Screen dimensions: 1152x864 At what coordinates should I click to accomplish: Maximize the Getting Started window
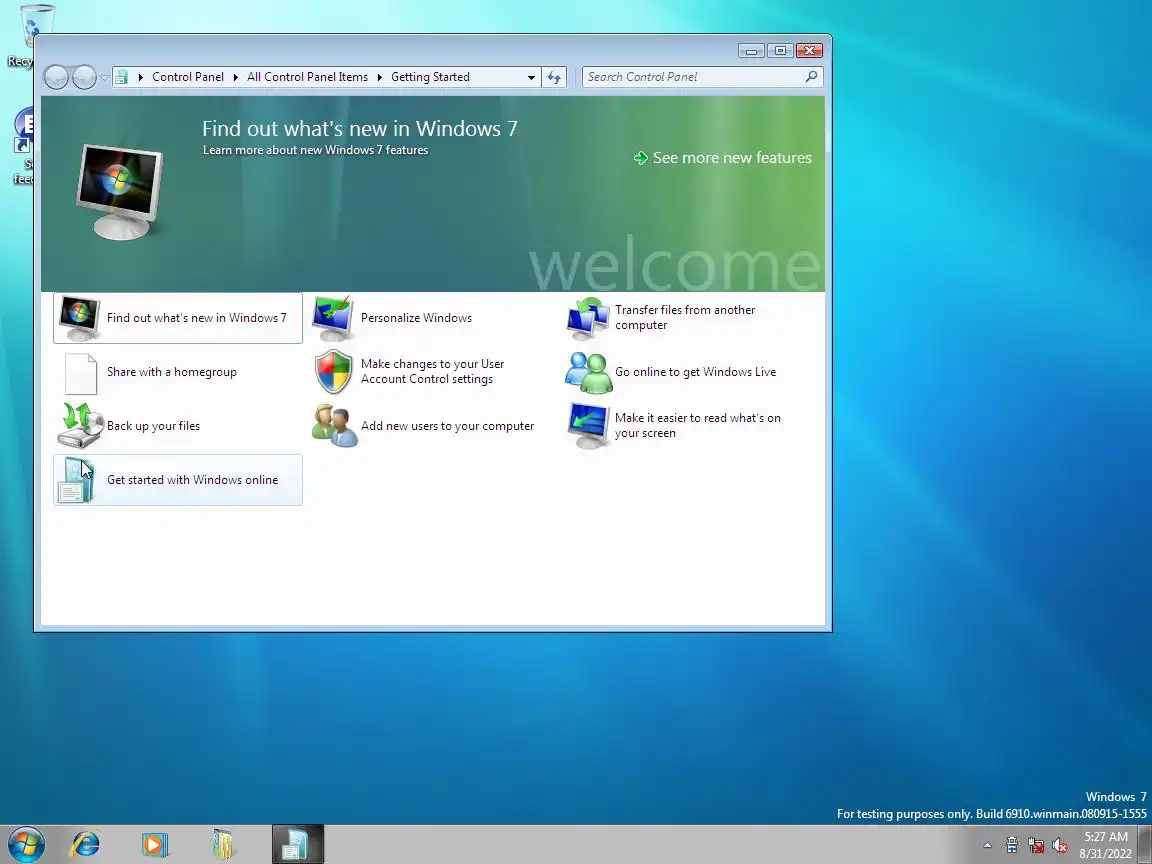point(780,51)
